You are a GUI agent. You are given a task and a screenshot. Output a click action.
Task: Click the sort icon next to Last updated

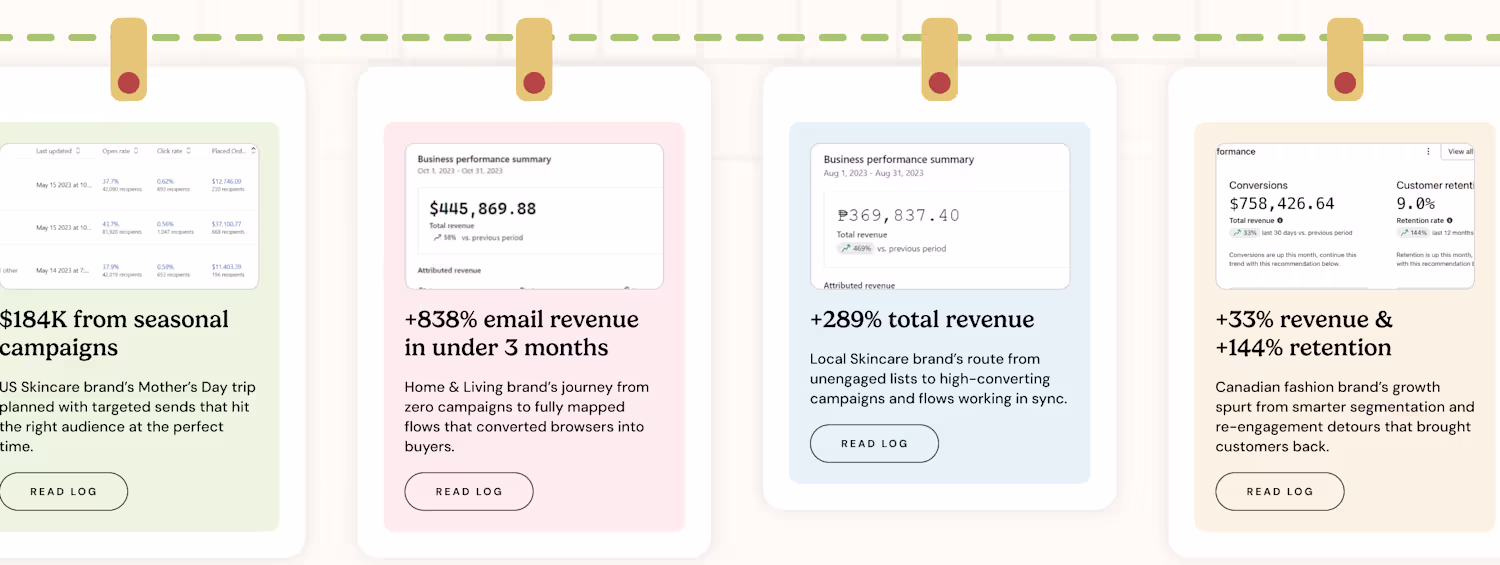(x=79, y=151)
